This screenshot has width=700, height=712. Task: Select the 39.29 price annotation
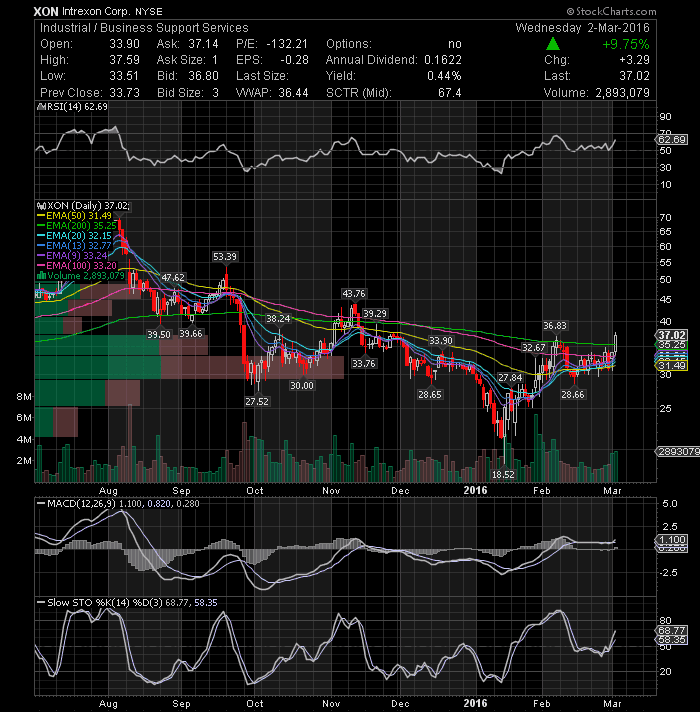(x=375, y=314)
